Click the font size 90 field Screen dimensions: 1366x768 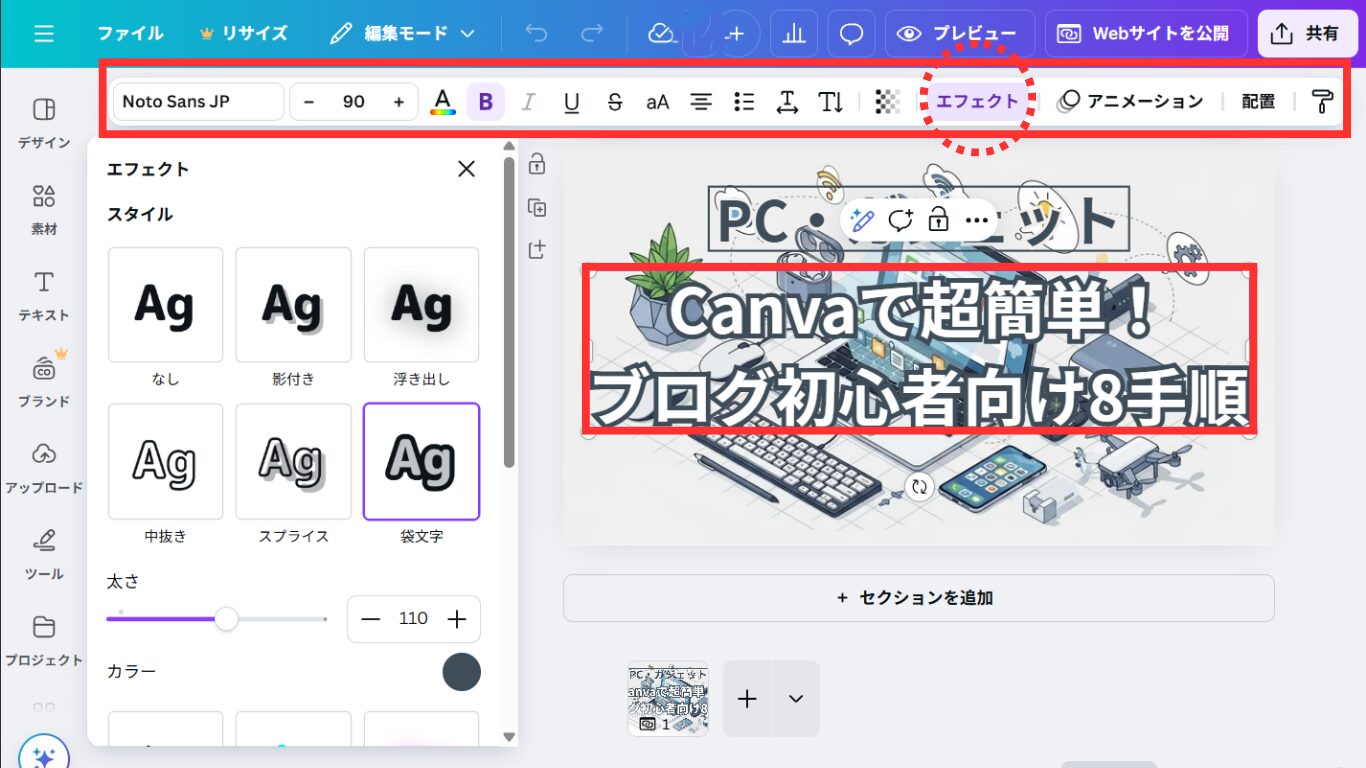(x=354, y=102)
